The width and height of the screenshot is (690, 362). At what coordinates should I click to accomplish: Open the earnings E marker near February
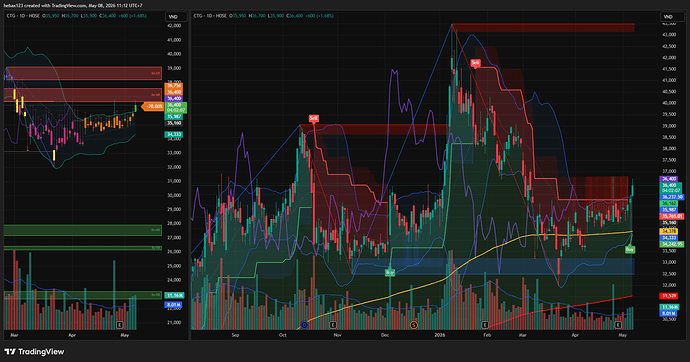[485, 325]
